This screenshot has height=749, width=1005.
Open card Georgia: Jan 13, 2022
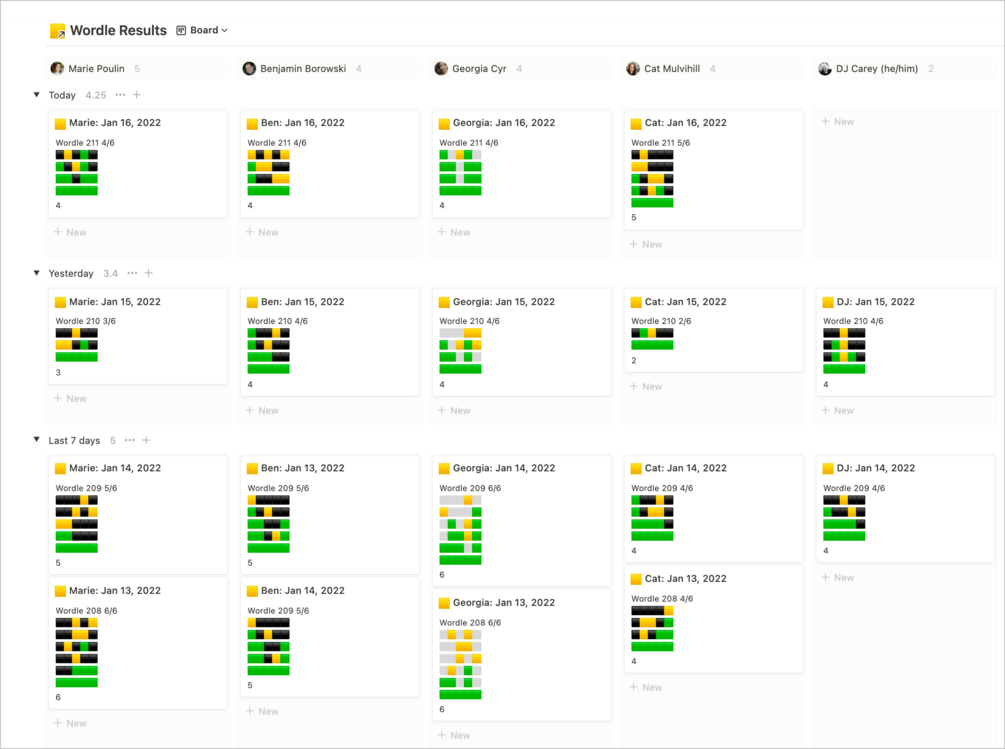[x=522, y=655]
